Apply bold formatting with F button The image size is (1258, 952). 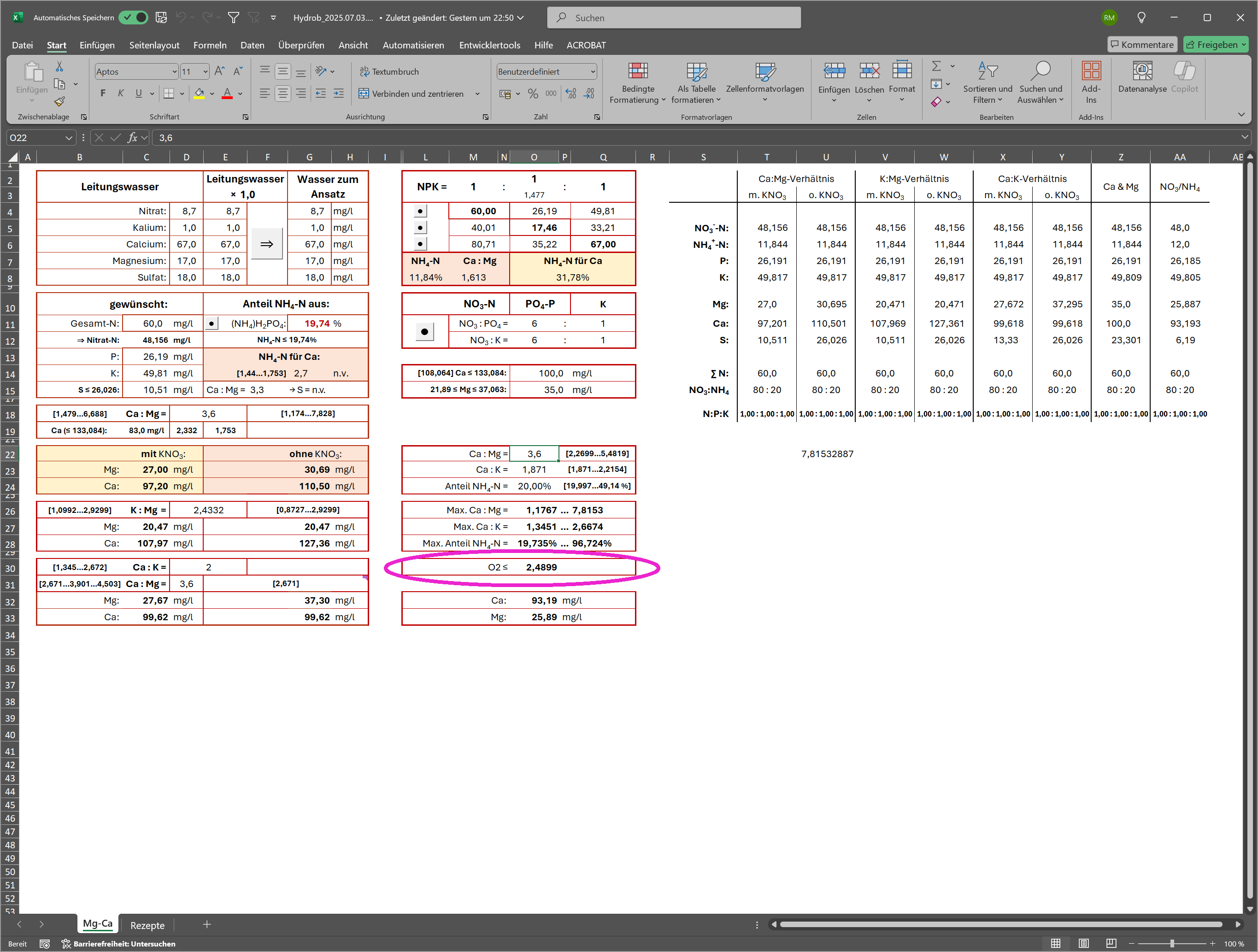pyautogui.click(x=103, y=93)
